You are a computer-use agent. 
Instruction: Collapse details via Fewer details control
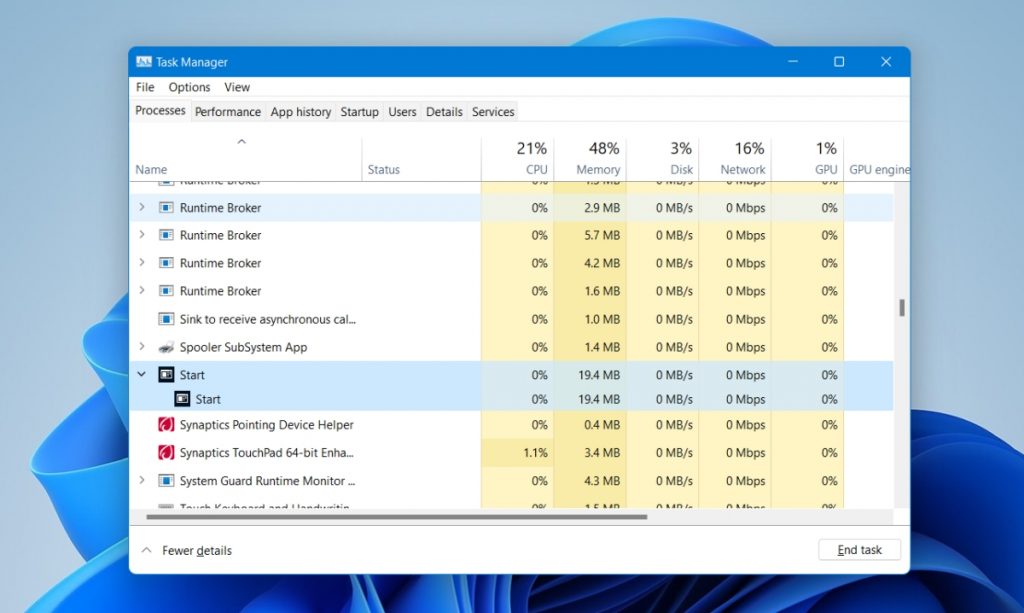click(x=186, y=550)
